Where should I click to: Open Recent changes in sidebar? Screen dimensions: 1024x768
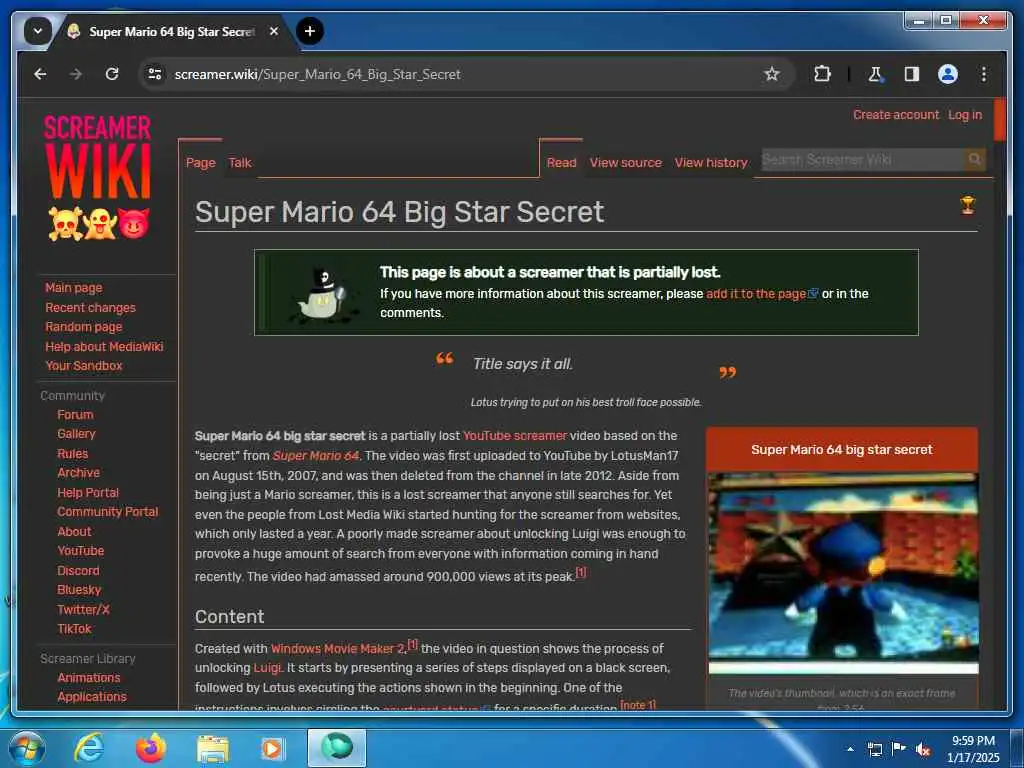tap(90, 308)
